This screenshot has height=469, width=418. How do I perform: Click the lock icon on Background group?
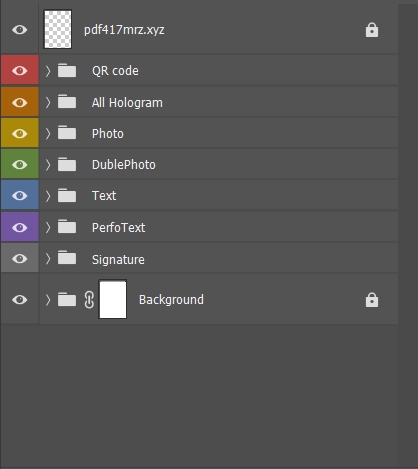coord(372,300)
